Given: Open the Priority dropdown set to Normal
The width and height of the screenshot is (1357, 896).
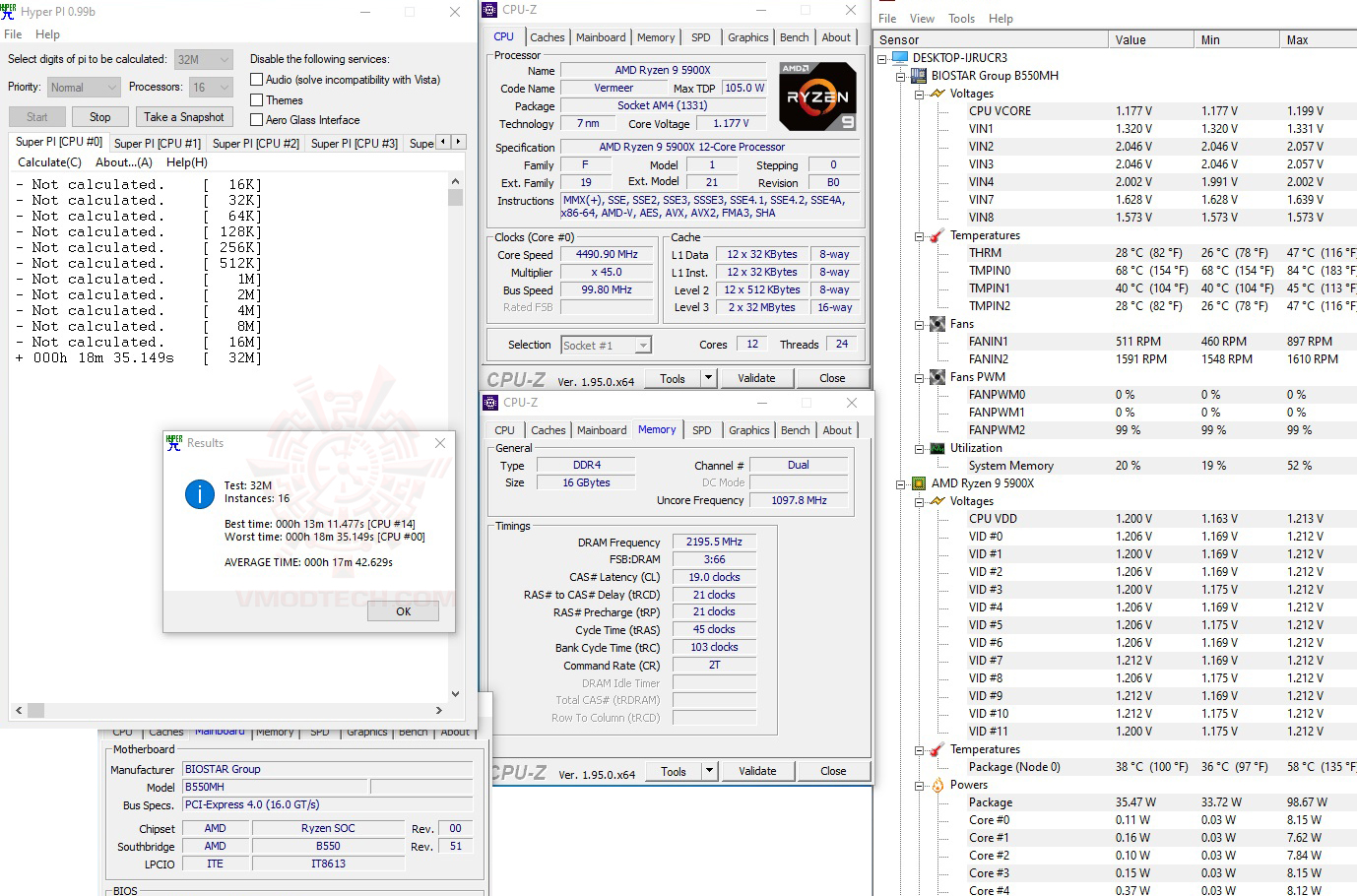Looking at the screenshot, I should (83, 88).
